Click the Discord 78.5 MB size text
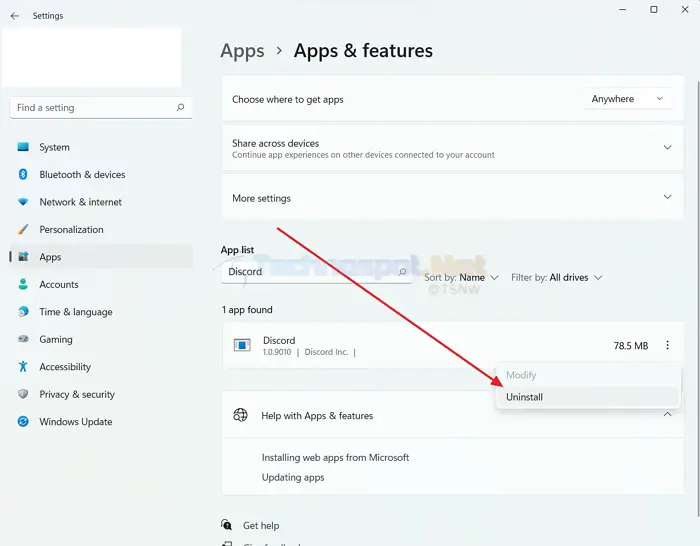This screenshot has height=546, width=700. 630,346
